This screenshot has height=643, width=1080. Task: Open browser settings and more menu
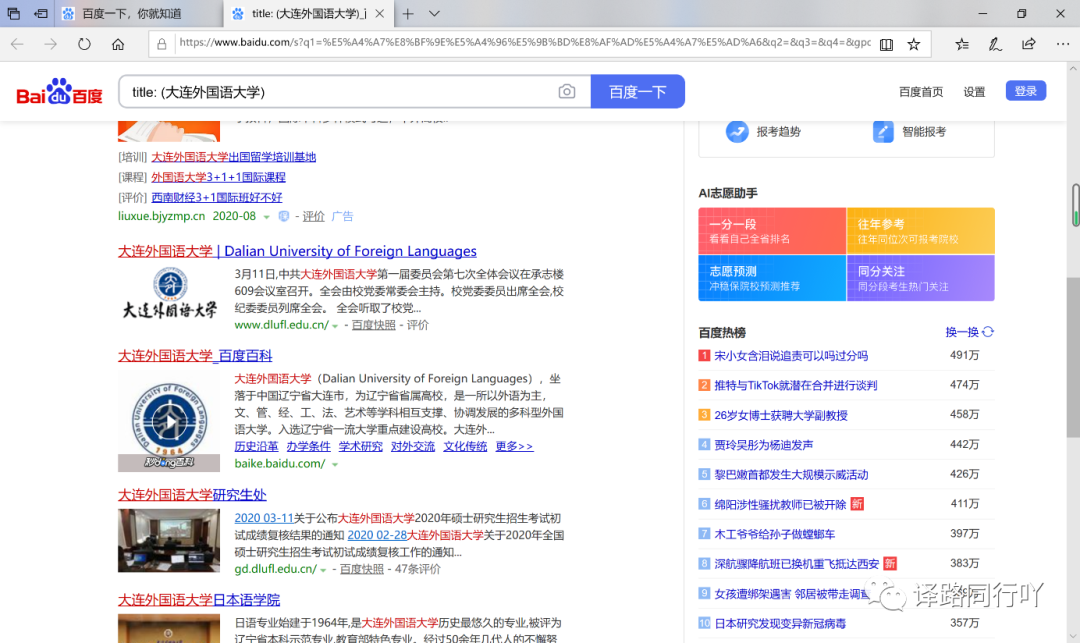(1063, 44)
